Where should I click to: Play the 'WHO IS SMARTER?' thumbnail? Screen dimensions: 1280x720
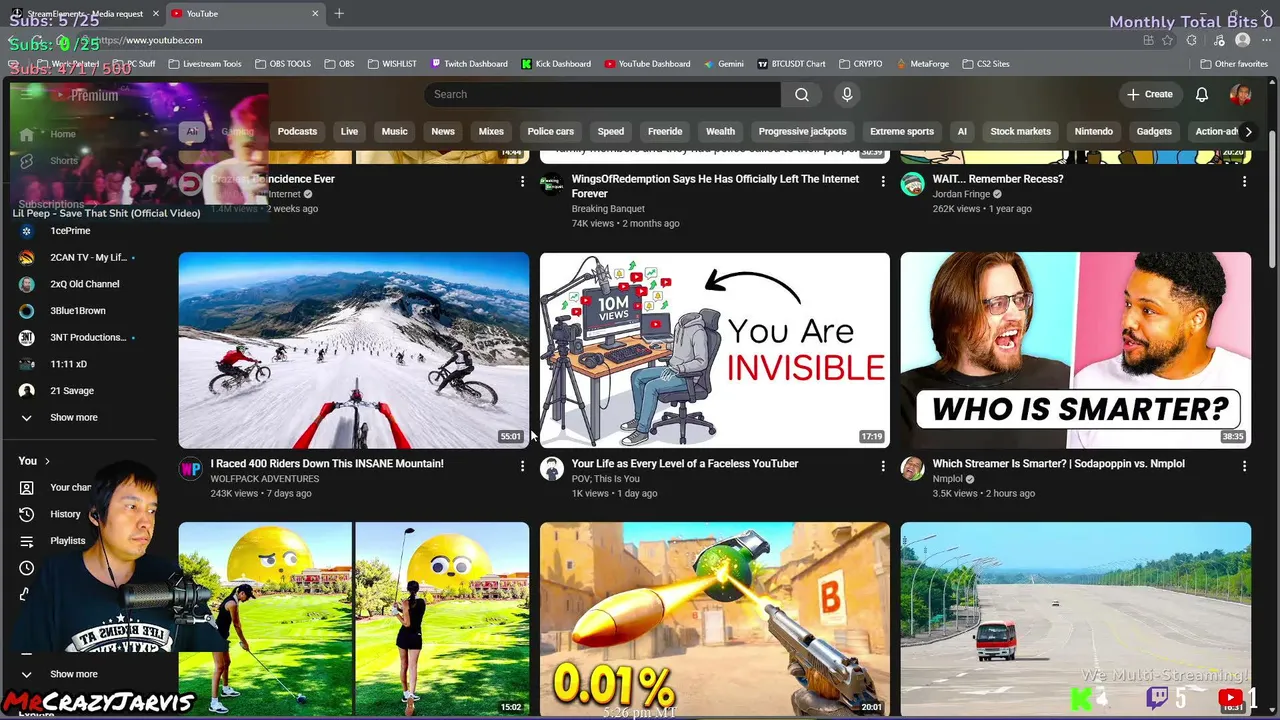(x=1076, y=350)
